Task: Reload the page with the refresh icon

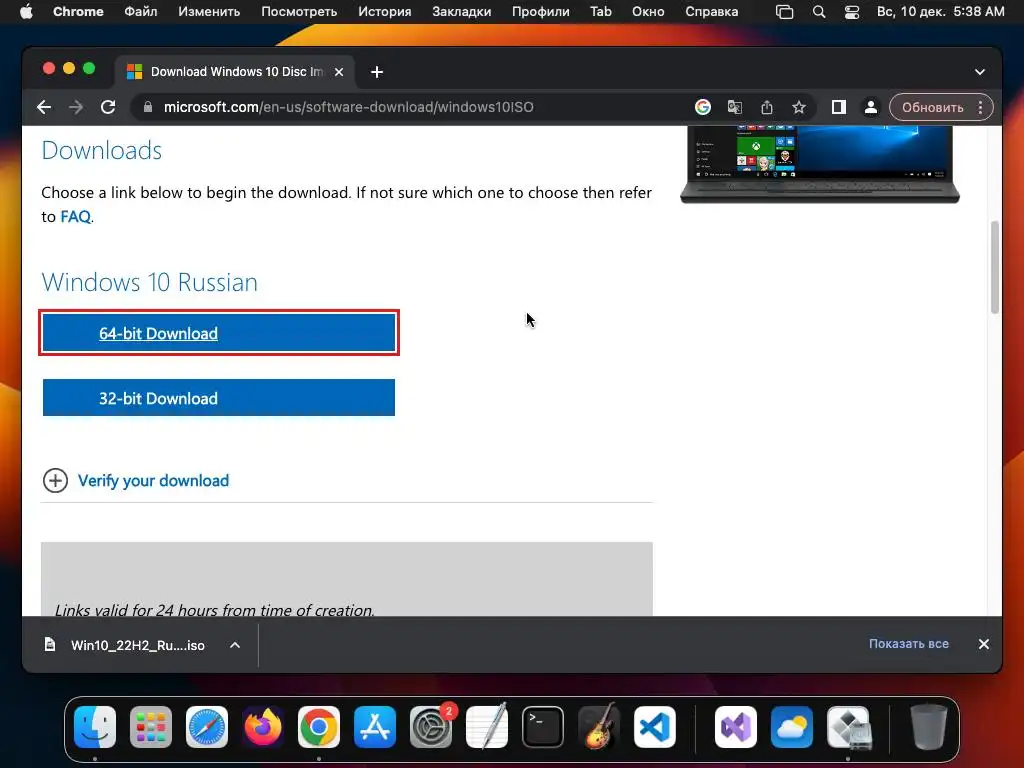Action: 108,107
